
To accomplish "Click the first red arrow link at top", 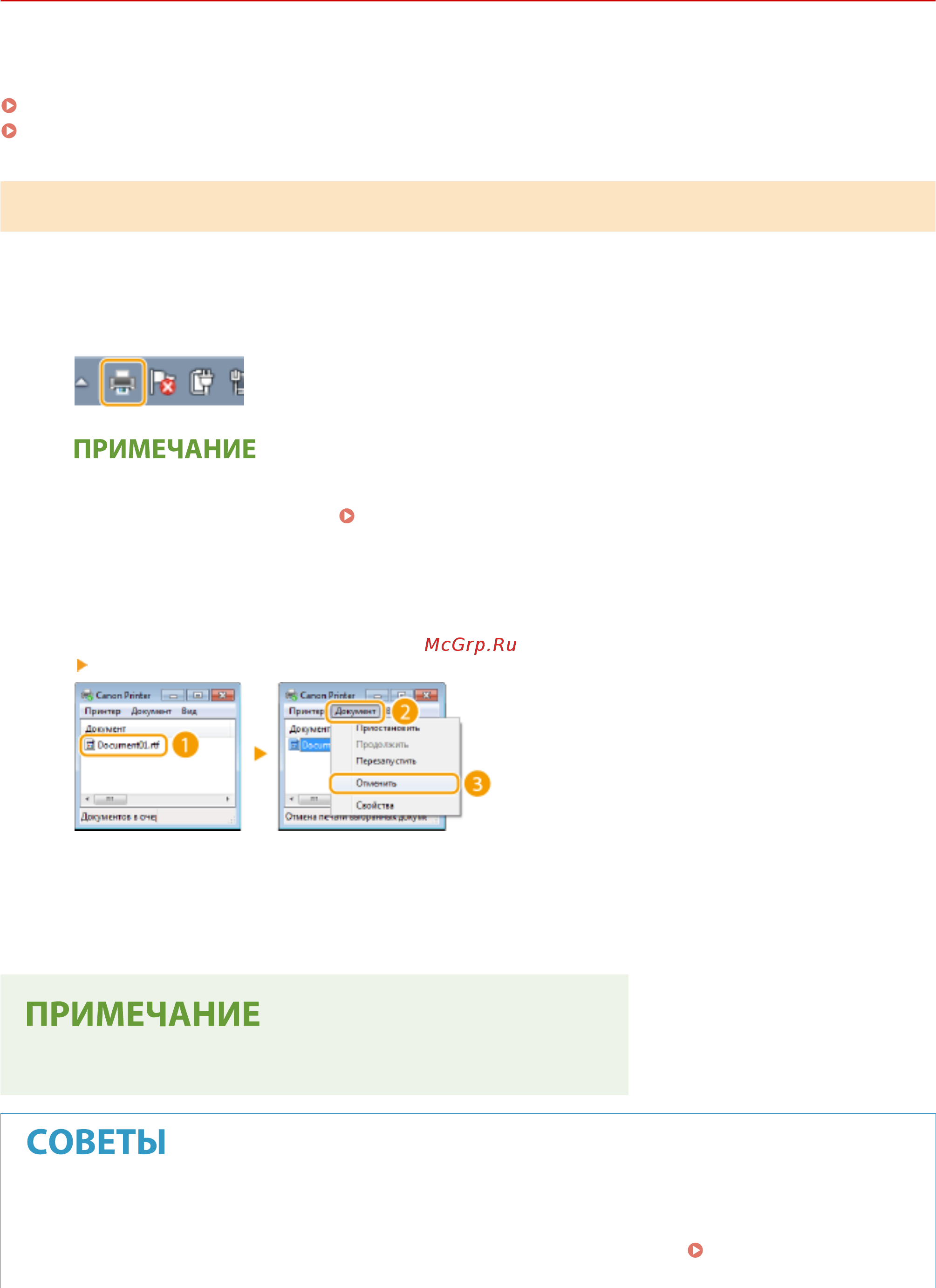I will click(9, 105).
